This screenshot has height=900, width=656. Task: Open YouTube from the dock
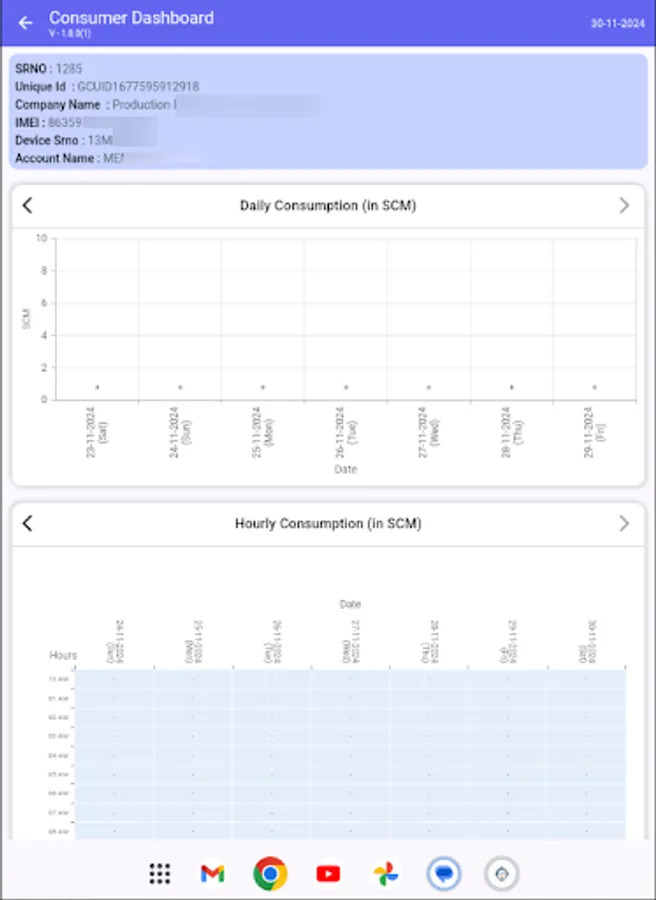coord(328,873)
